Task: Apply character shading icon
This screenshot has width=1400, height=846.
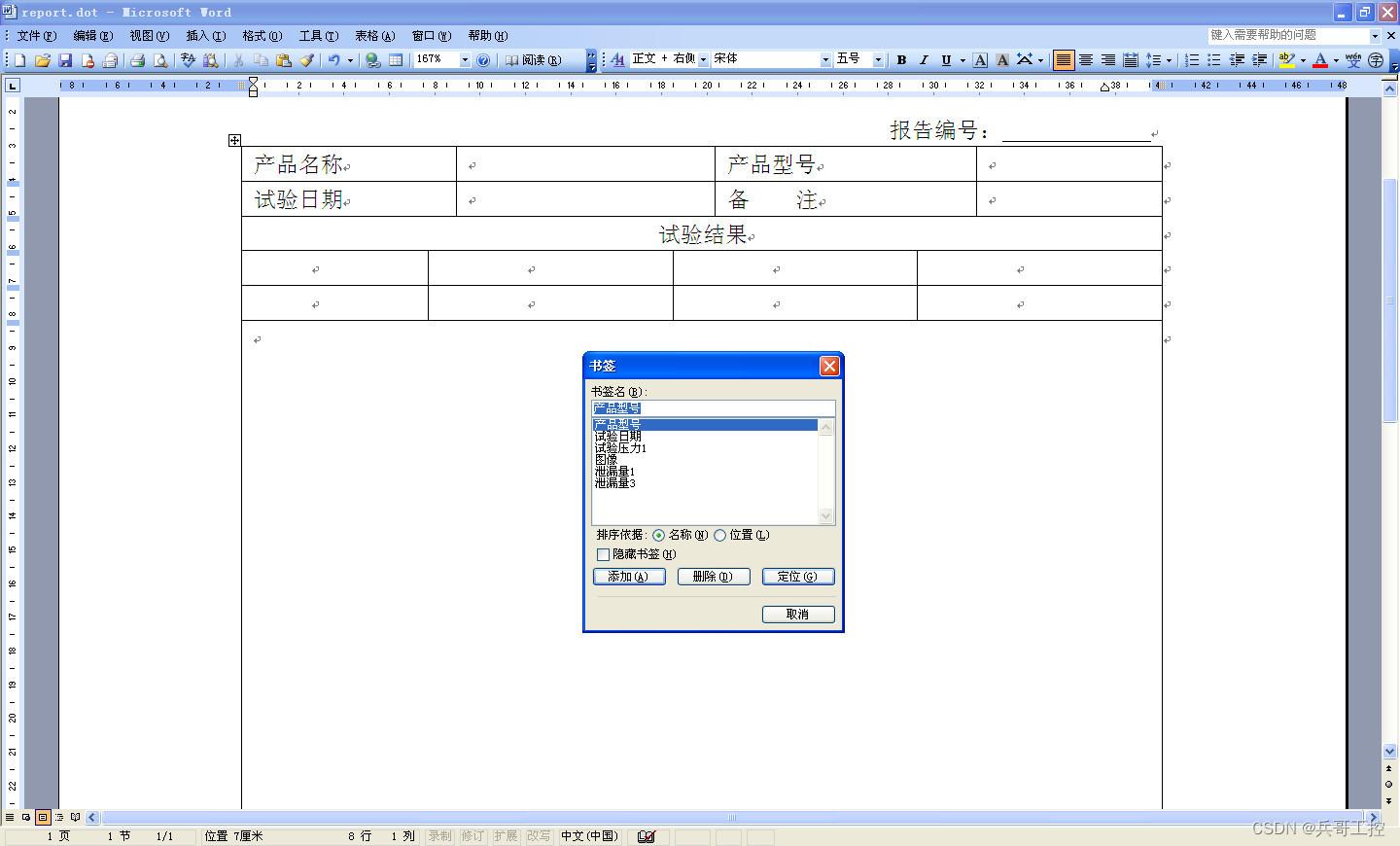Action: tap(1002, 60)
